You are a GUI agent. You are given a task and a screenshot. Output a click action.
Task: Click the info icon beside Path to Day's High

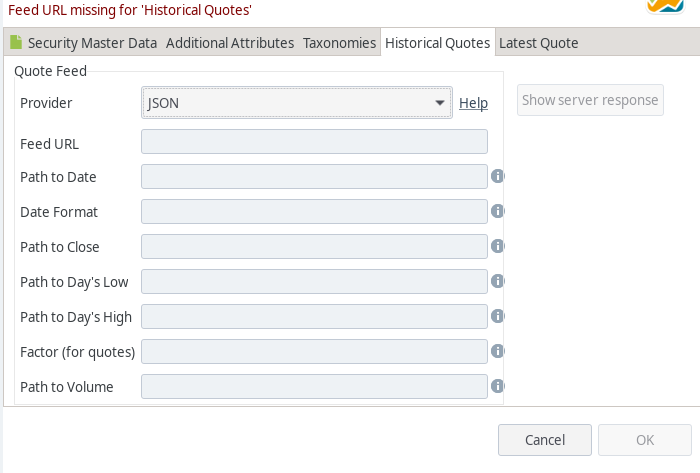(x=497, y=316)
